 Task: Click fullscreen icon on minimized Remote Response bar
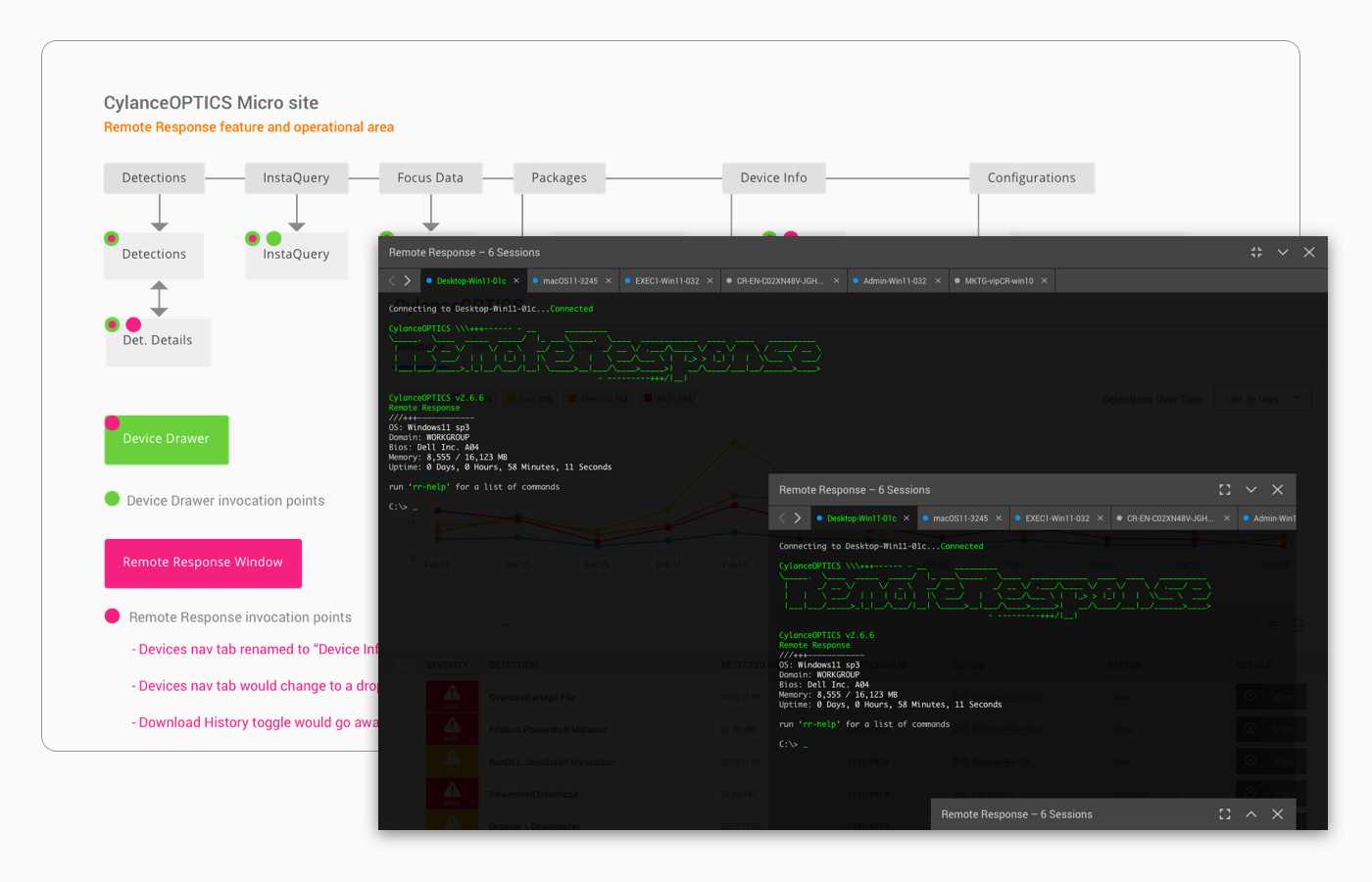click(1225, 814)
